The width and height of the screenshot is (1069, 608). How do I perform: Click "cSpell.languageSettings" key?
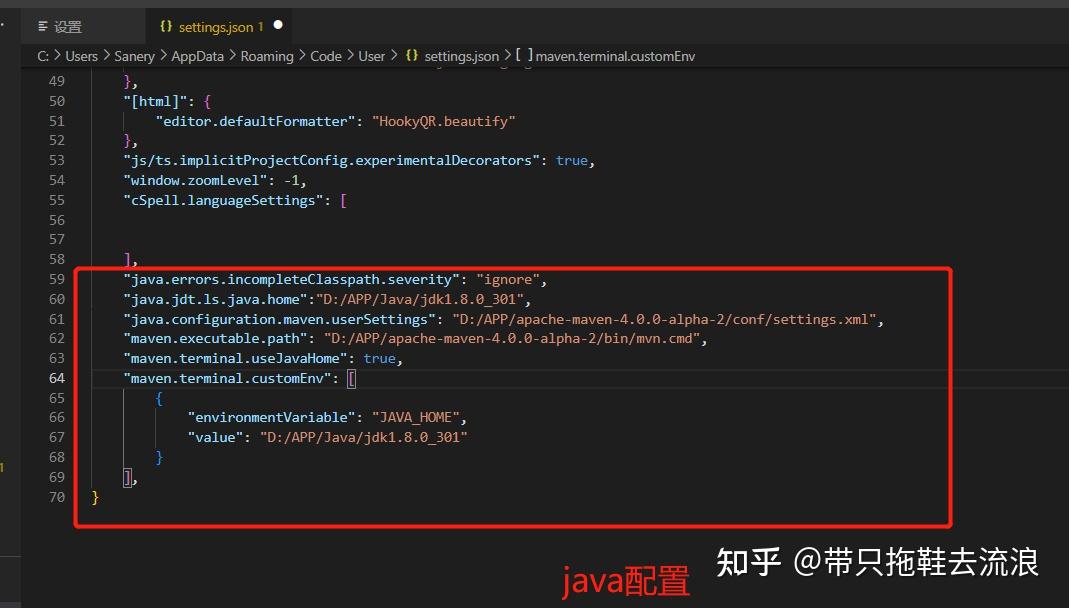(x=224, y=200)
